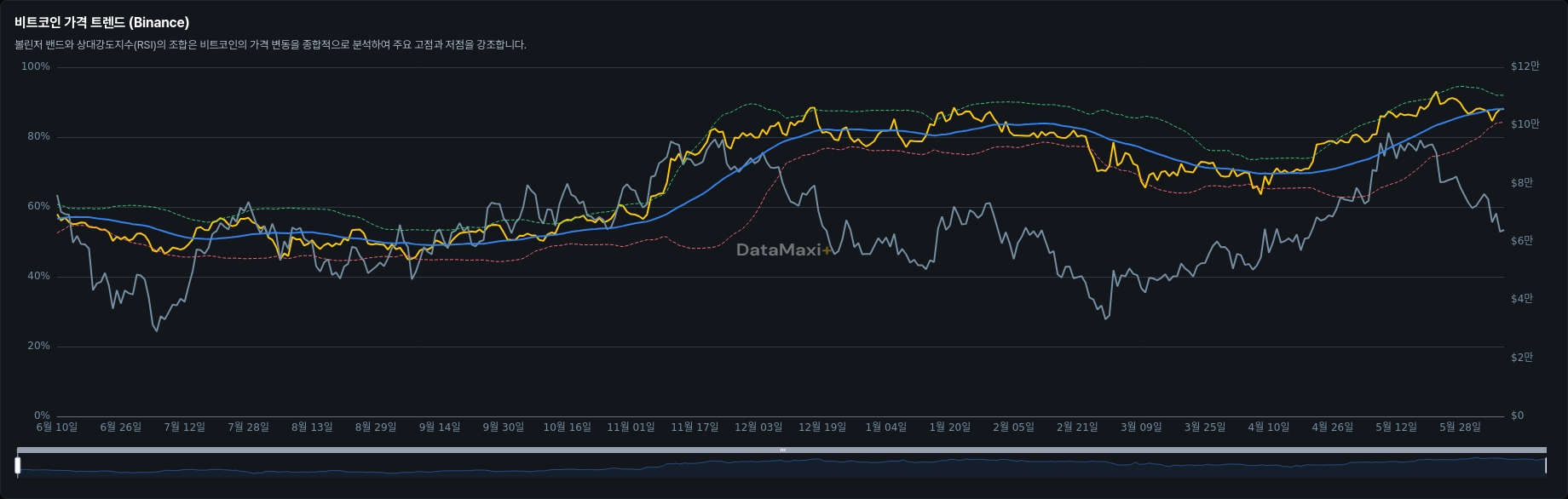Click the 4월 10일 date label
The height and width of the screenshot is (499, 1568).
click(1269, 427)
